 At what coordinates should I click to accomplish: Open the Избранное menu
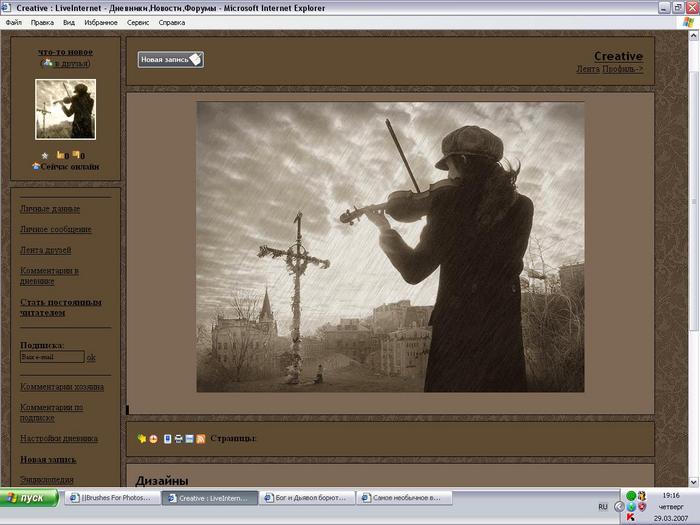pos(100,21)
